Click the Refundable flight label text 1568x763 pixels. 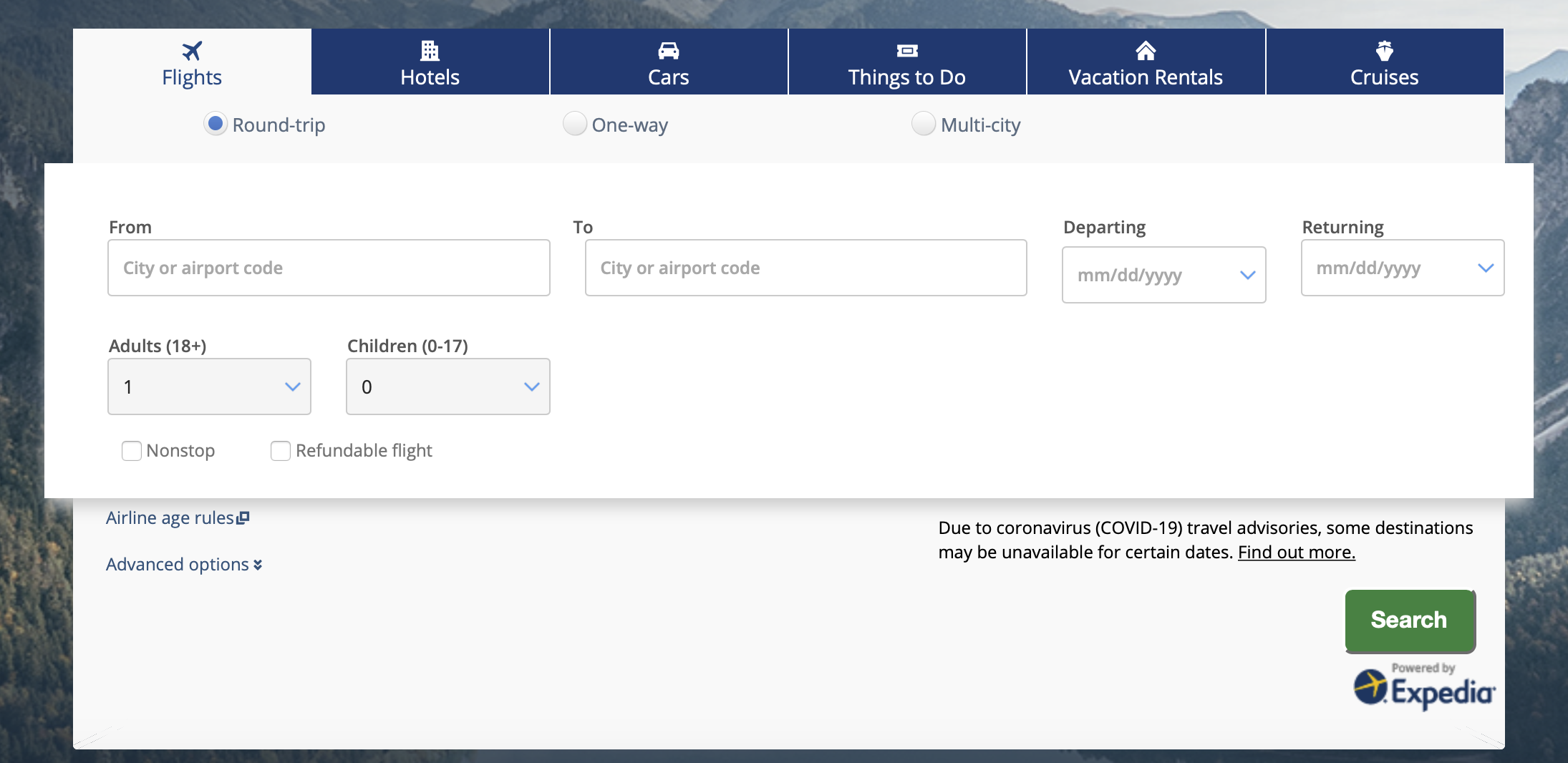click(364, 451)
